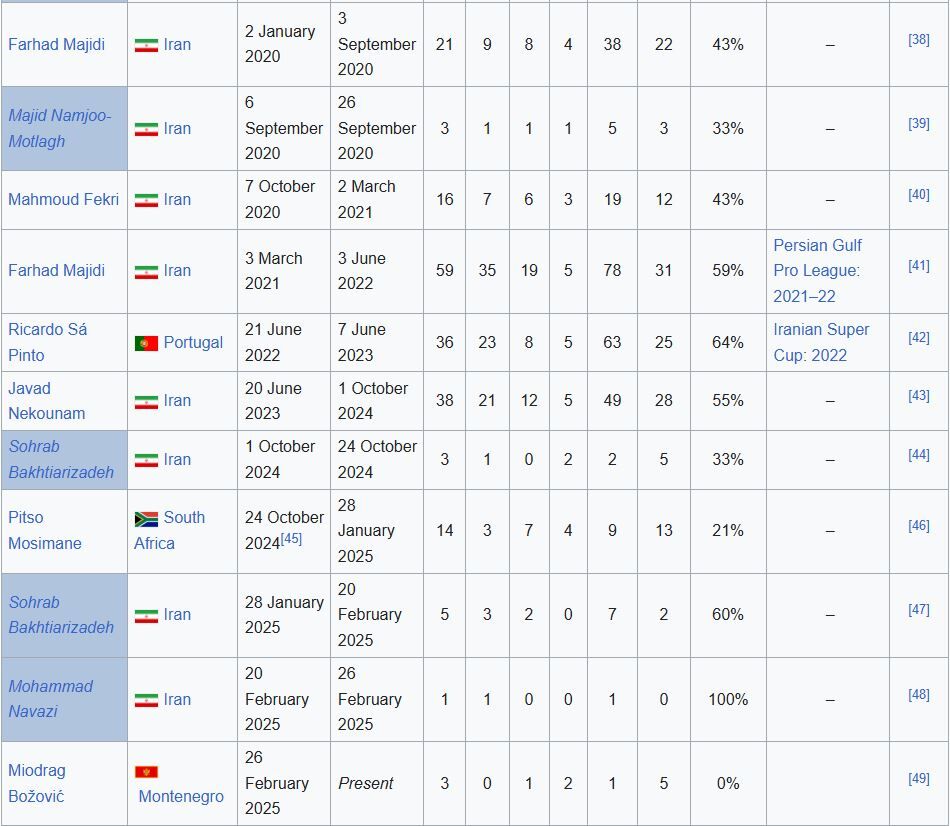Select the Mohammad Navazi name link
The width and height of the screenshot is (950, 826).
point(50,698)
